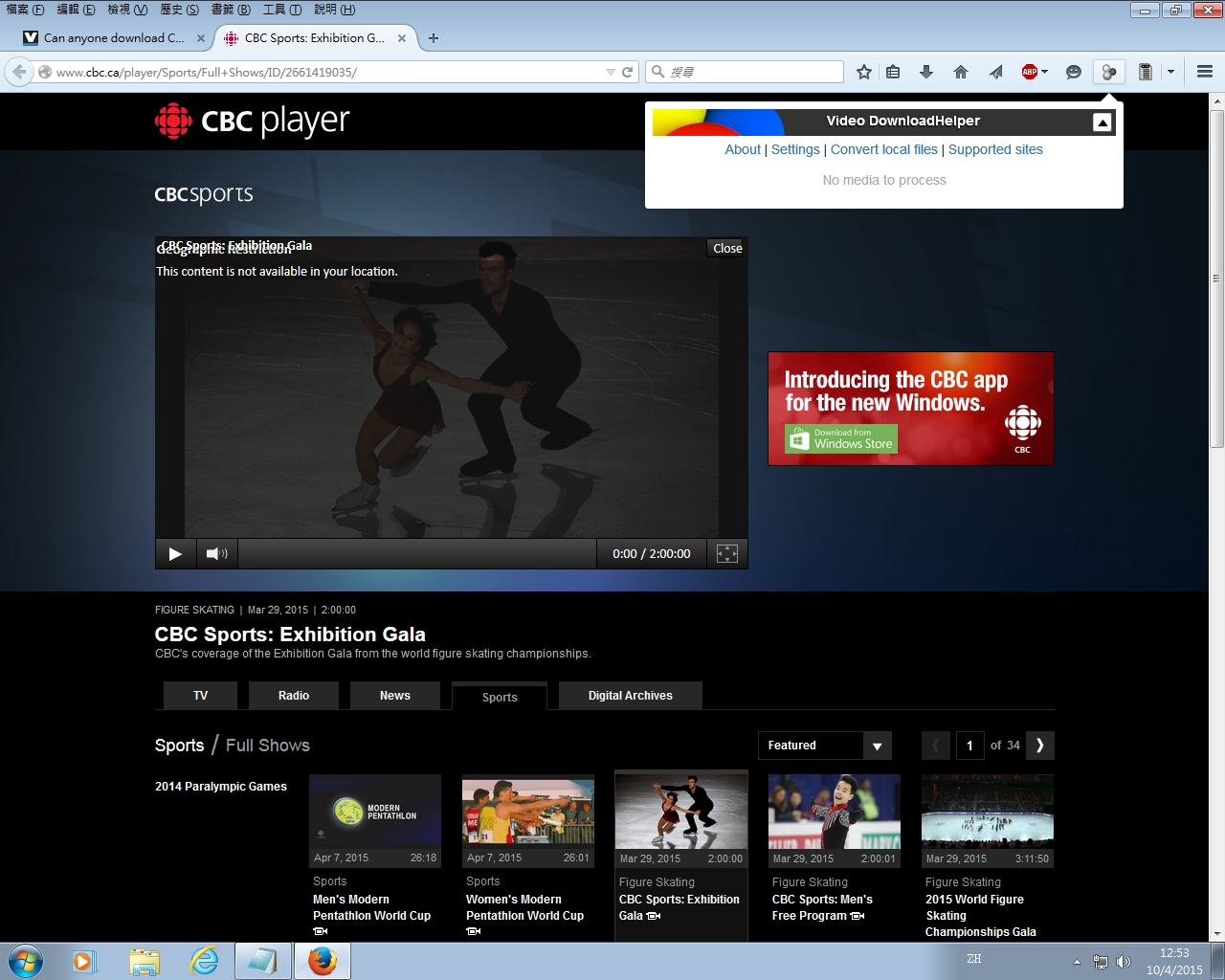The width and height of the screenshot is (1225, 980).
Task: Go to next page of shows
Action: (1040, 746)
